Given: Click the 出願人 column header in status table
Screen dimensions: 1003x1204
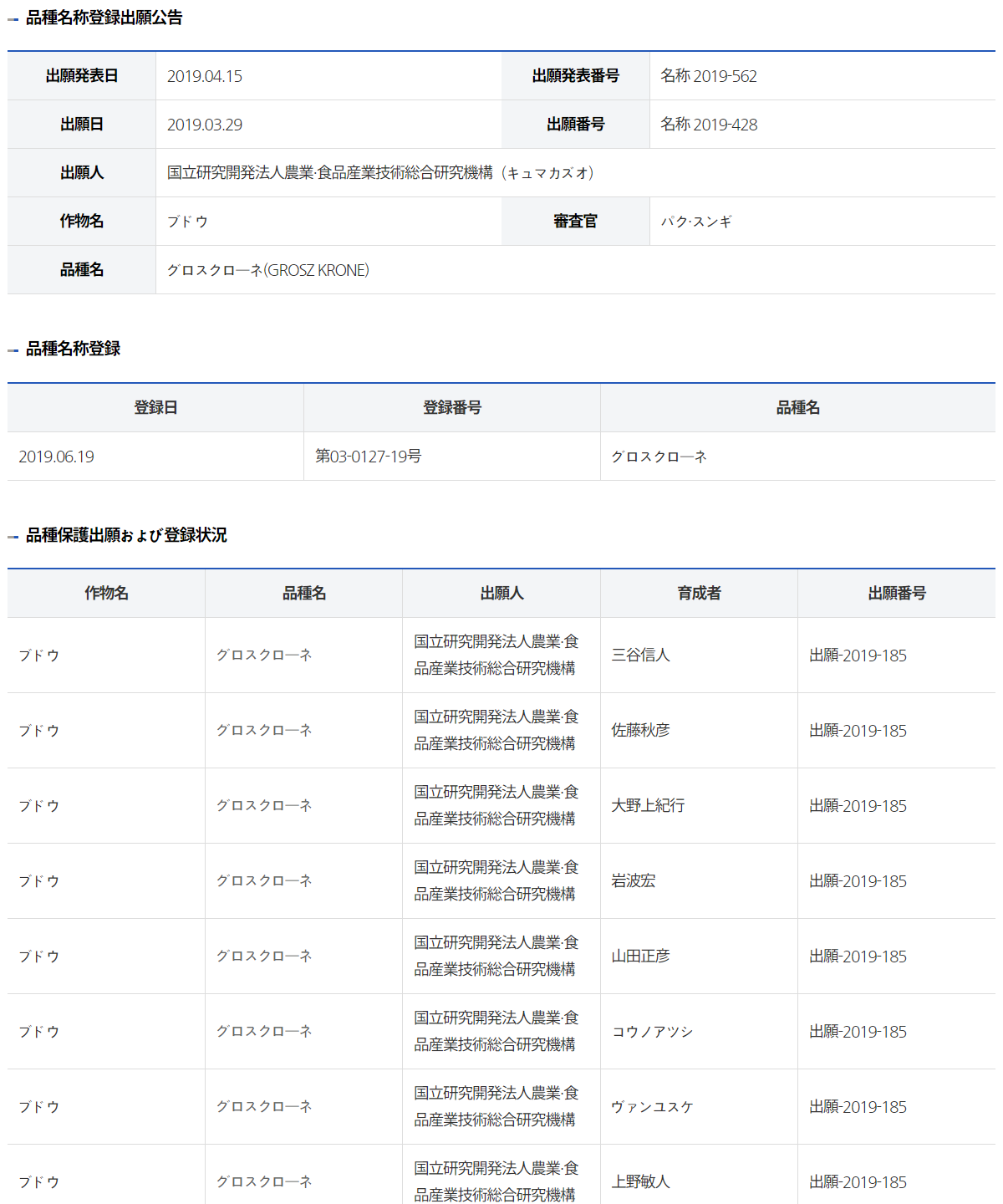Looking at the screenshot, I should (501, 594).
